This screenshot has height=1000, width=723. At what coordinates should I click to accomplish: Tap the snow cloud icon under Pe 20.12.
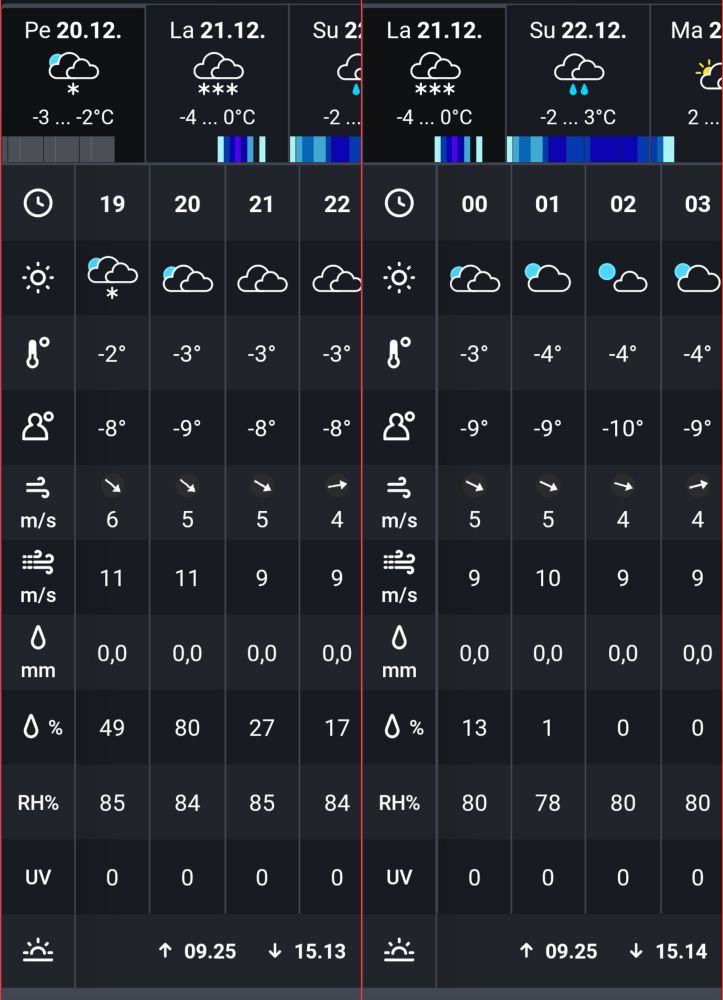point(73,73)
